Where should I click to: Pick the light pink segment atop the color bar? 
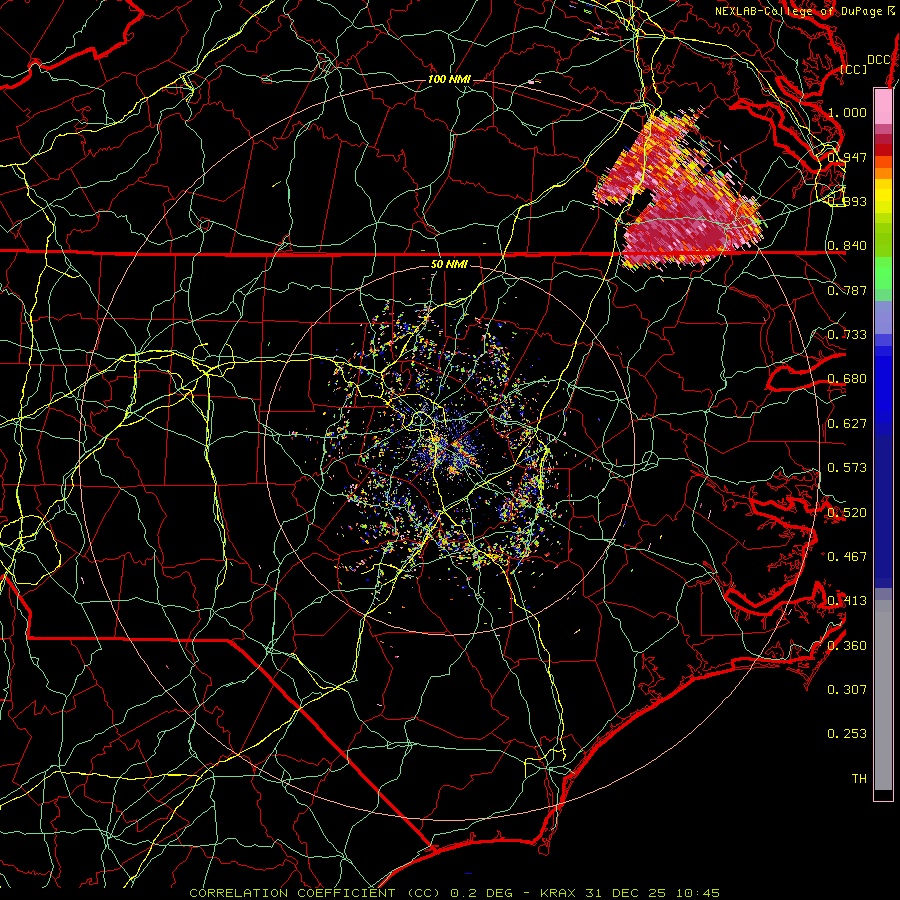883,106
